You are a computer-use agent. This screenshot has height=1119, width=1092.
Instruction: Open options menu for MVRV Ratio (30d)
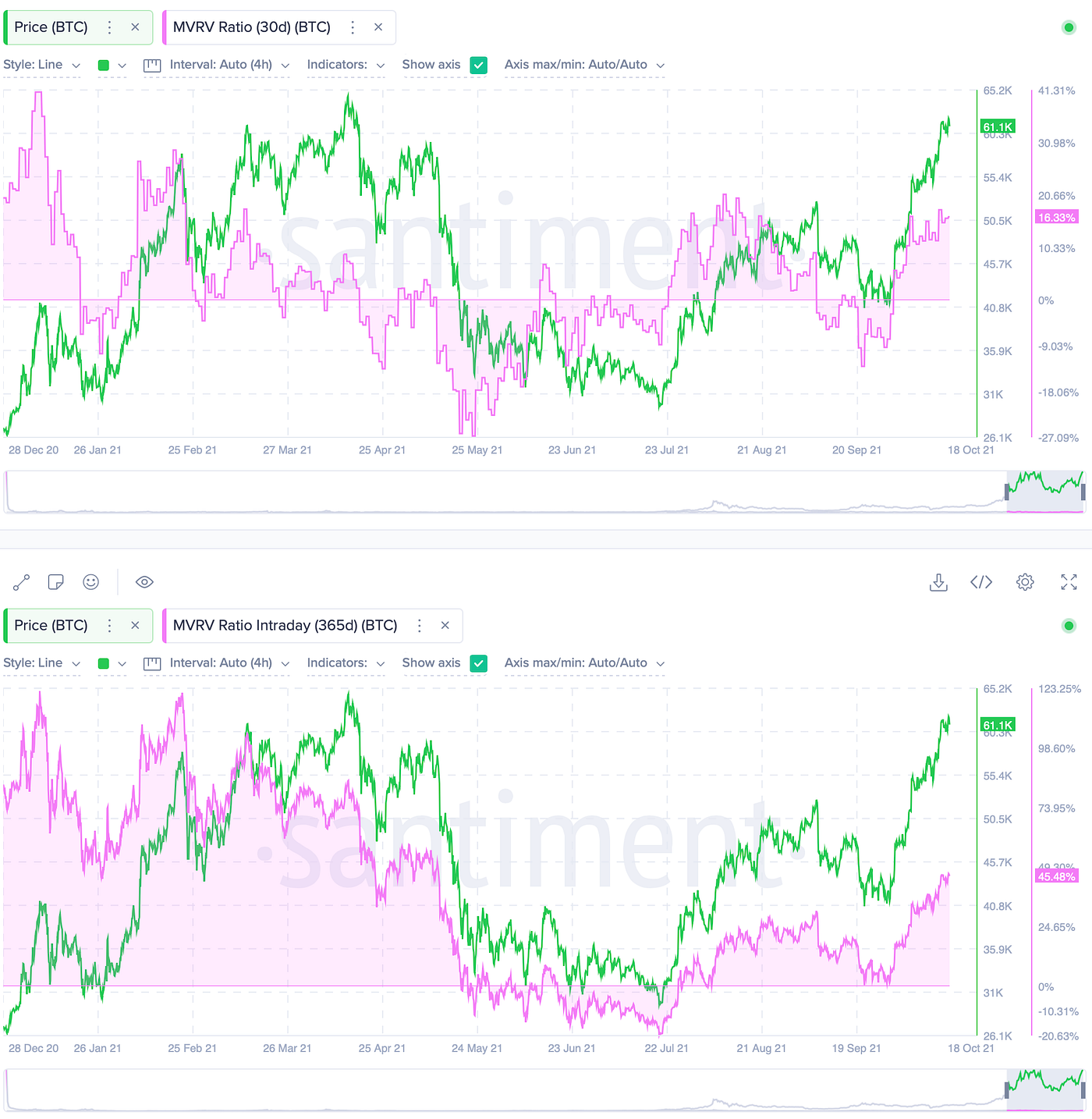[353, 27]
